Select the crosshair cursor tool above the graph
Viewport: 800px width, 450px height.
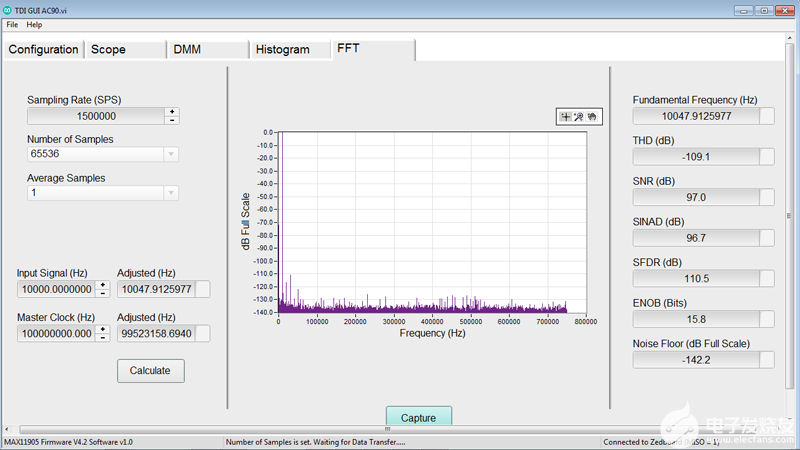[565, 117]
